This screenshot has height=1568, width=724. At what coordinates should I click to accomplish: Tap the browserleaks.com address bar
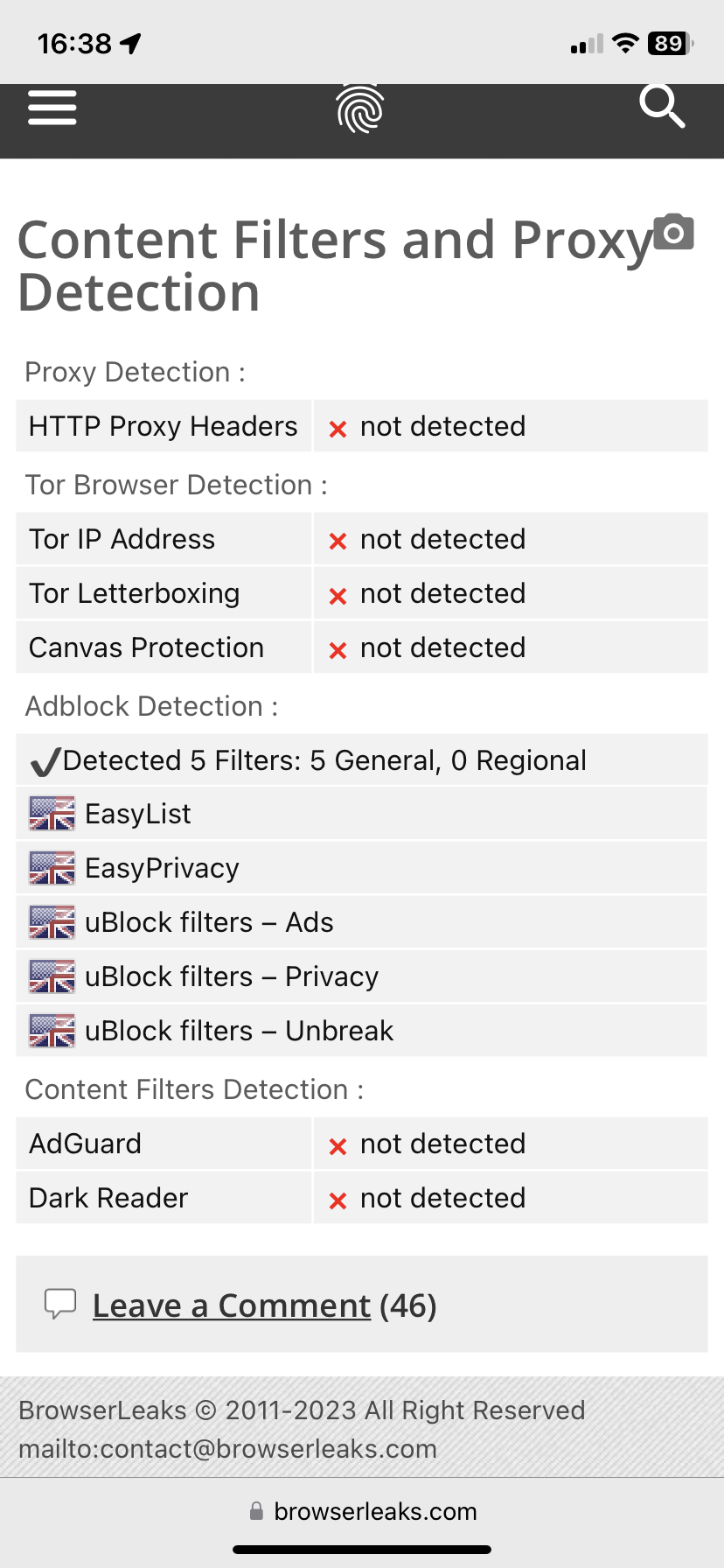[376, 1510]
